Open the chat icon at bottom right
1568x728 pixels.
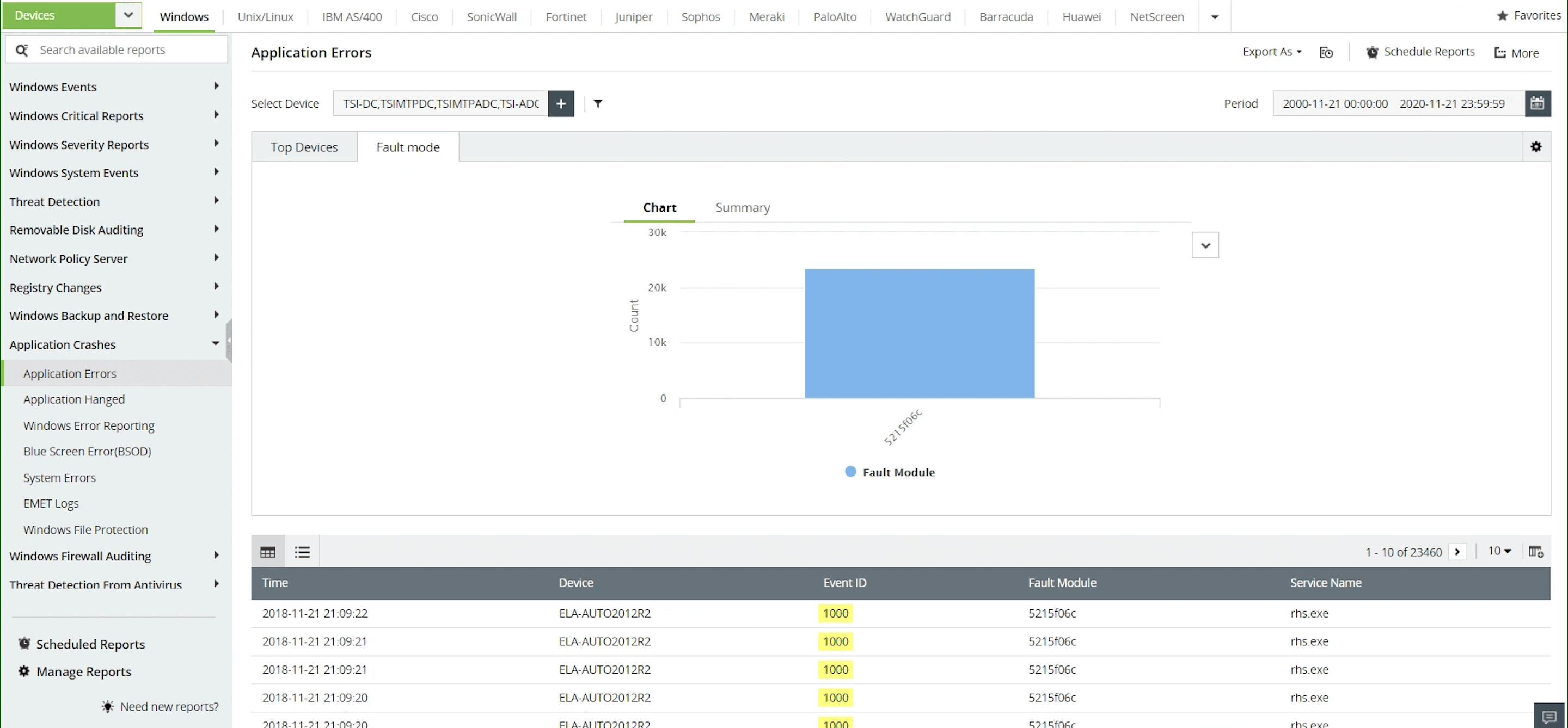click(x=1549, y=717)
